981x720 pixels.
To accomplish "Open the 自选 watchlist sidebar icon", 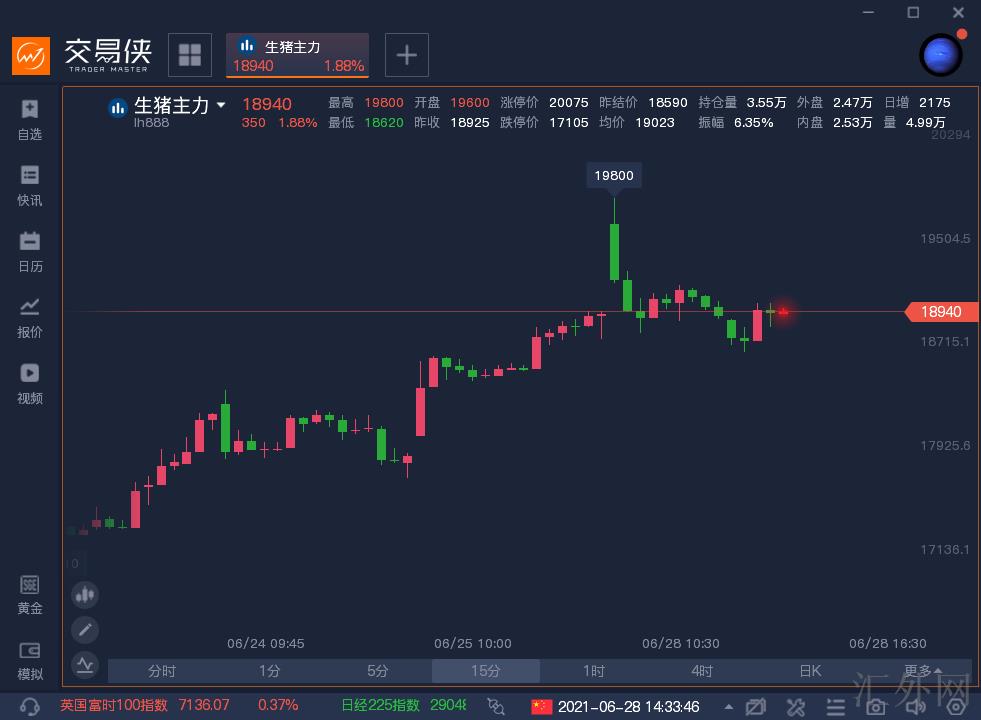I will [x=30, y=119].
